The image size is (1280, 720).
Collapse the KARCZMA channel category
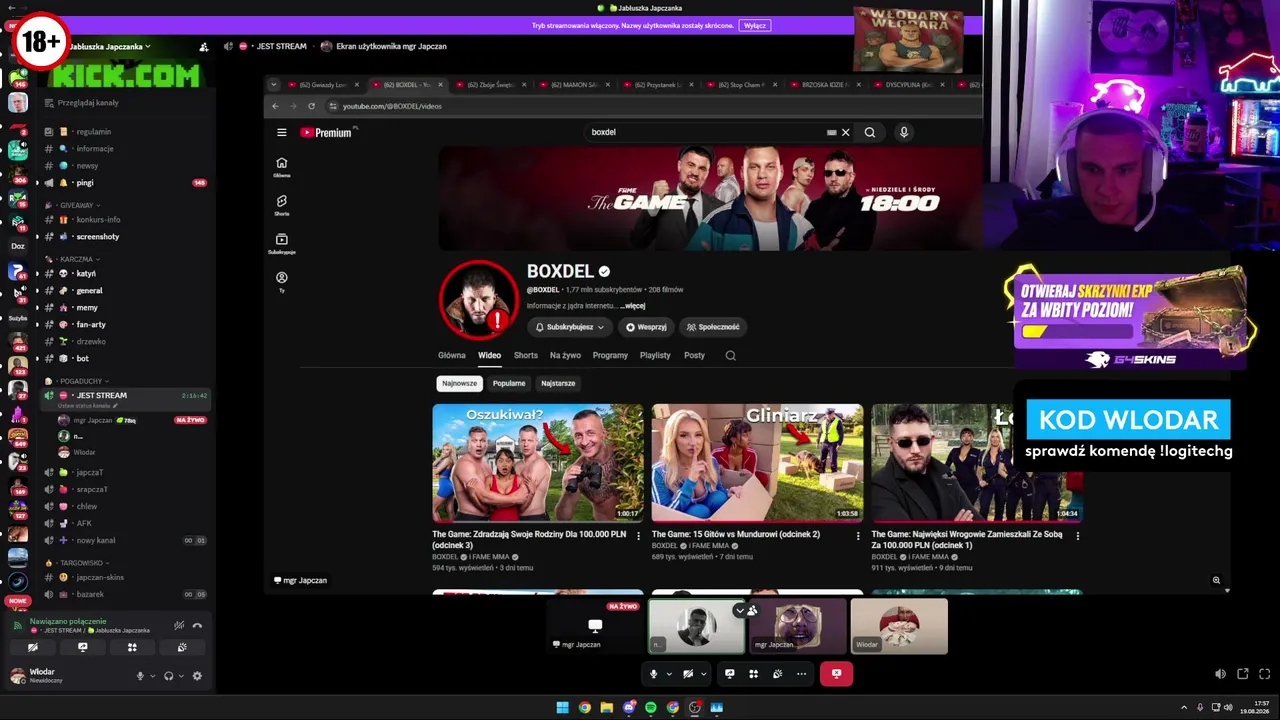78,259
